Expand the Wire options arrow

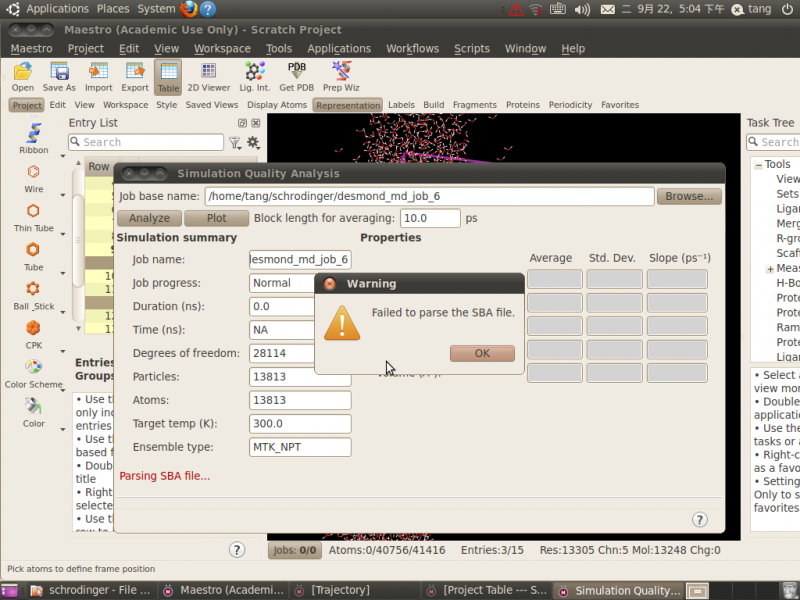pyautogui.click(x=63, y=195)
